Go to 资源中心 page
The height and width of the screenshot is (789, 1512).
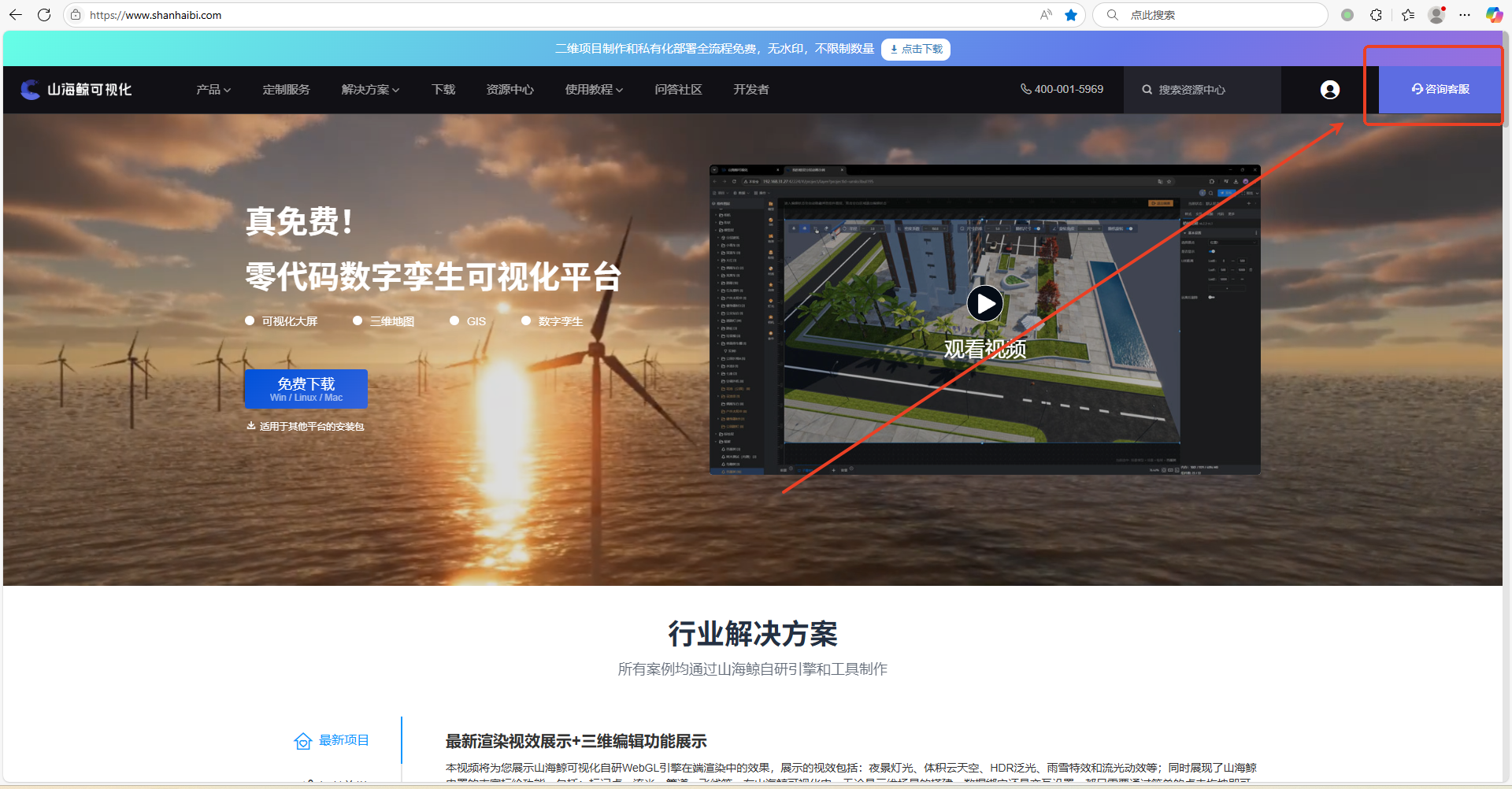510,90
